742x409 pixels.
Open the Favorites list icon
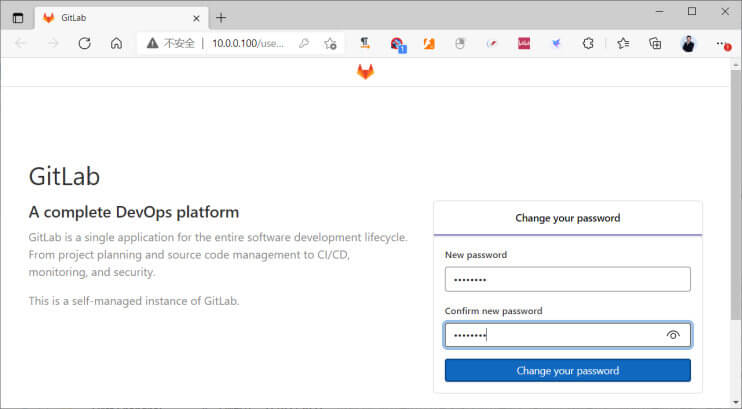[623, 44]
